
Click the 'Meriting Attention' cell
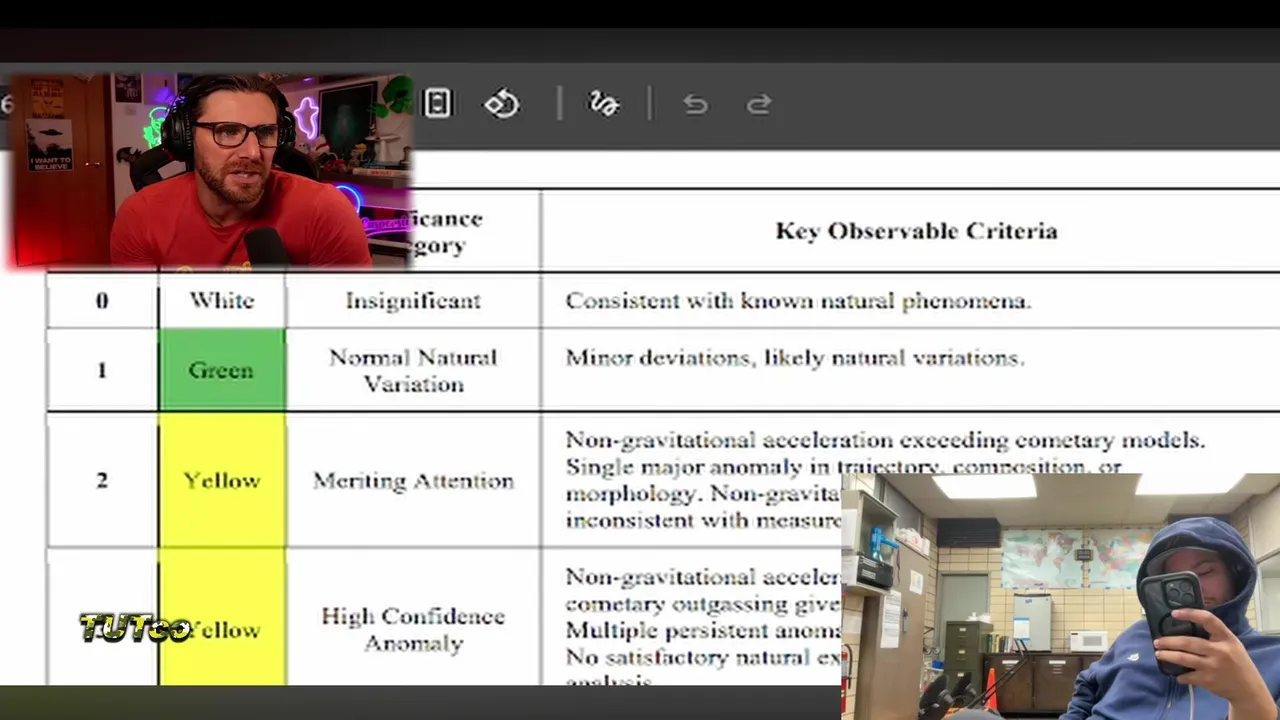[x=413, y=480]
